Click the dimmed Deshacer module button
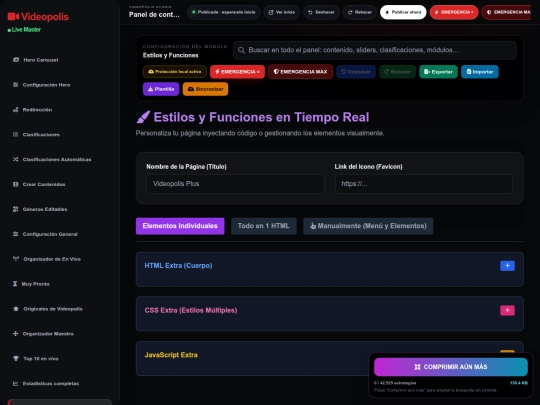 (356, 72)
